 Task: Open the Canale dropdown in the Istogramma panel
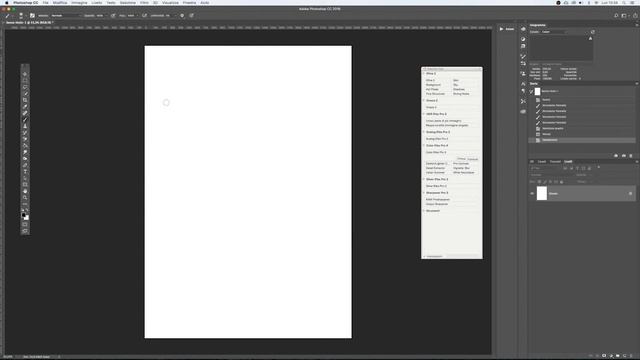click(x=554, y=32)
